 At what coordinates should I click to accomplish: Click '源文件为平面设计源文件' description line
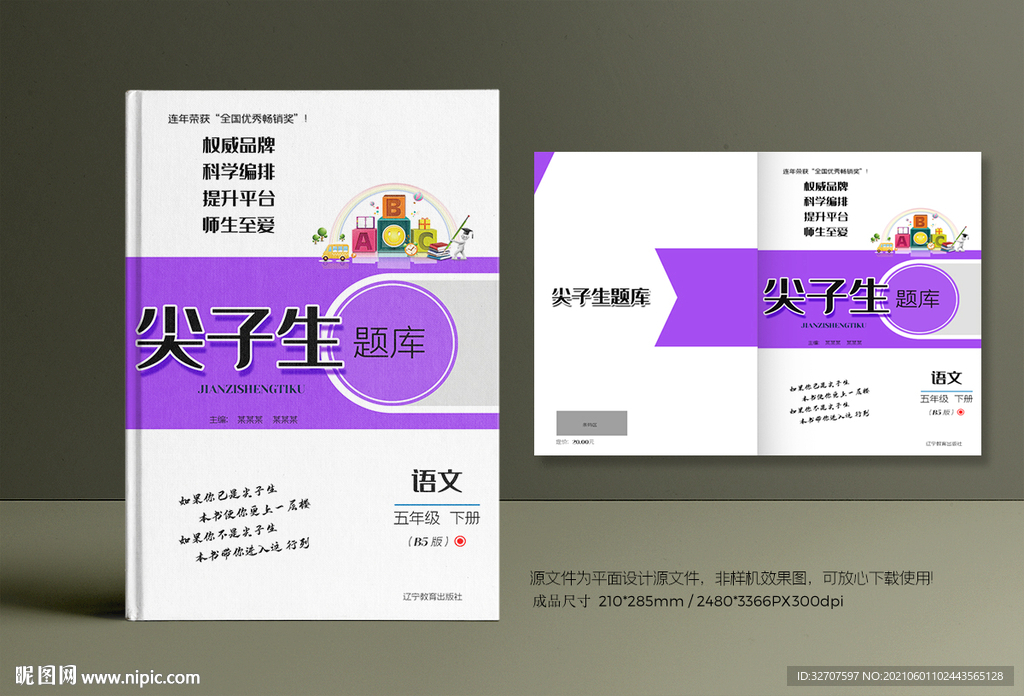click(731, 578)
